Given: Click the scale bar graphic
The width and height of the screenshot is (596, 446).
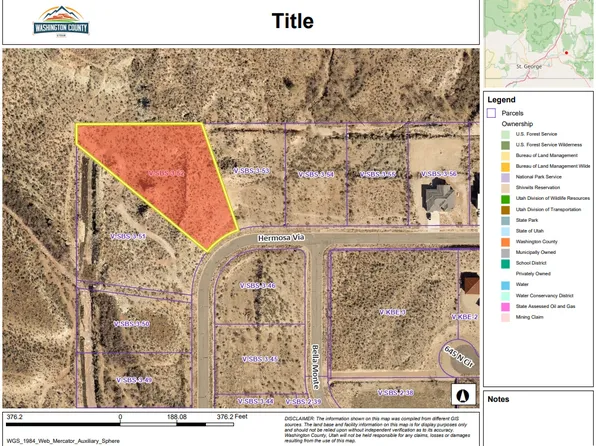Looking at the screenshot, I should 120,424.
